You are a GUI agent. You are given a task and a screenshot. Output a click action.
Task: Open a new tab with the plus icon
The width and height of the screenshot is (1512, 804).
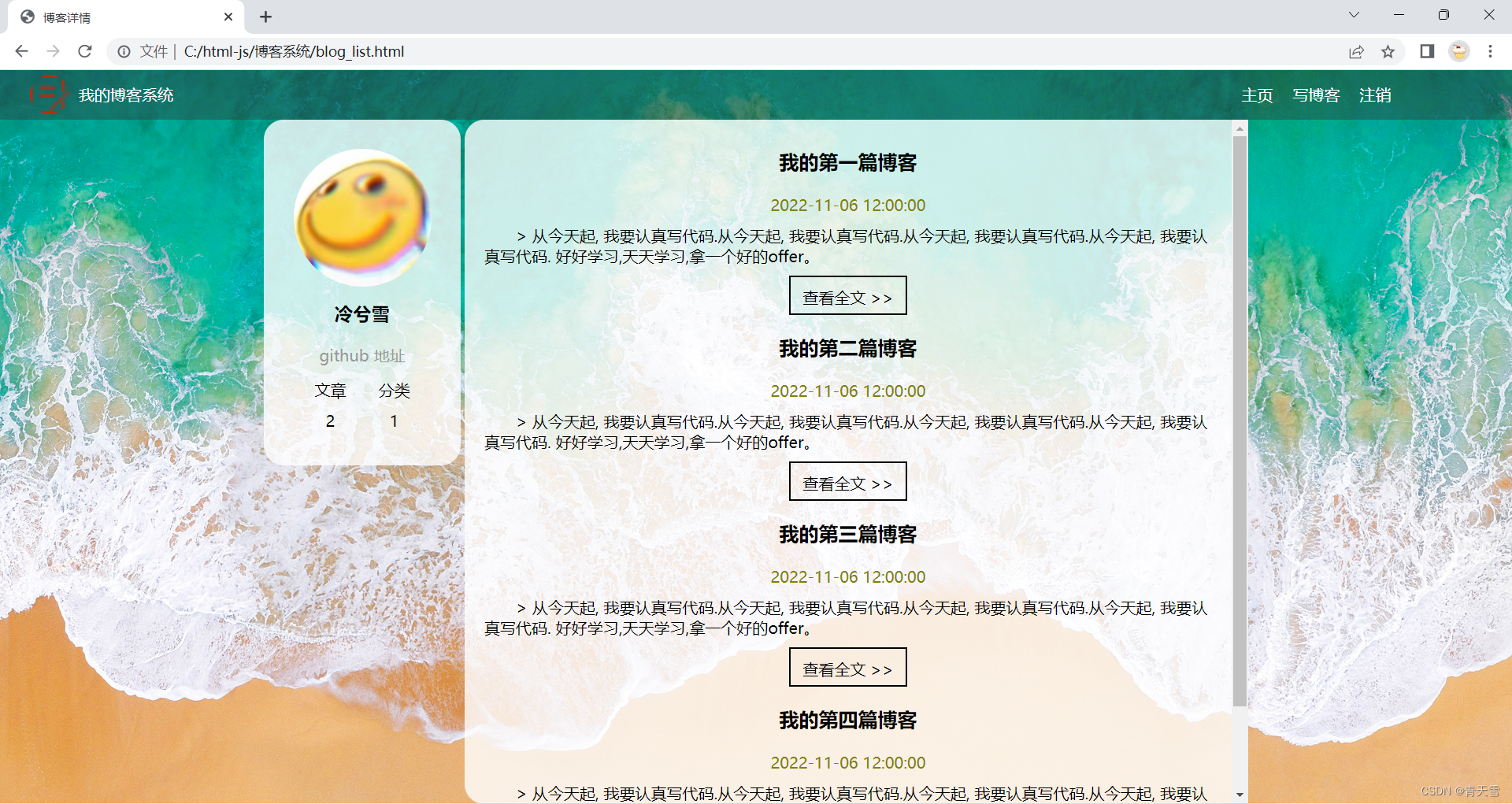click(265, 17)
